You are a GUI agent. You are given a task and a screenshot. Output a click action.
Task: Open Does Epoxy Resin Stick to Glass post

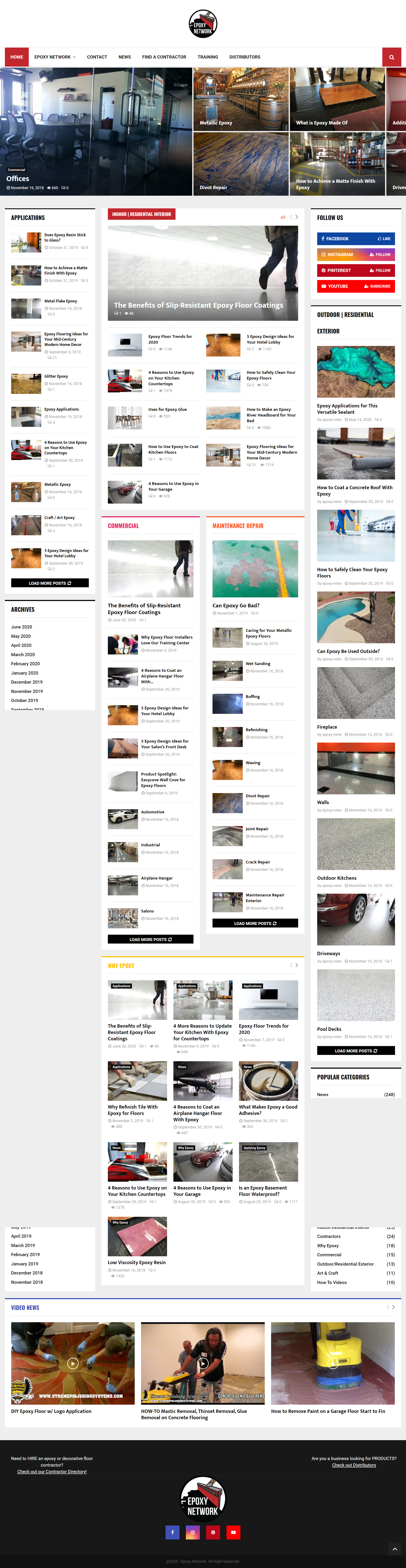pos(65,237)
